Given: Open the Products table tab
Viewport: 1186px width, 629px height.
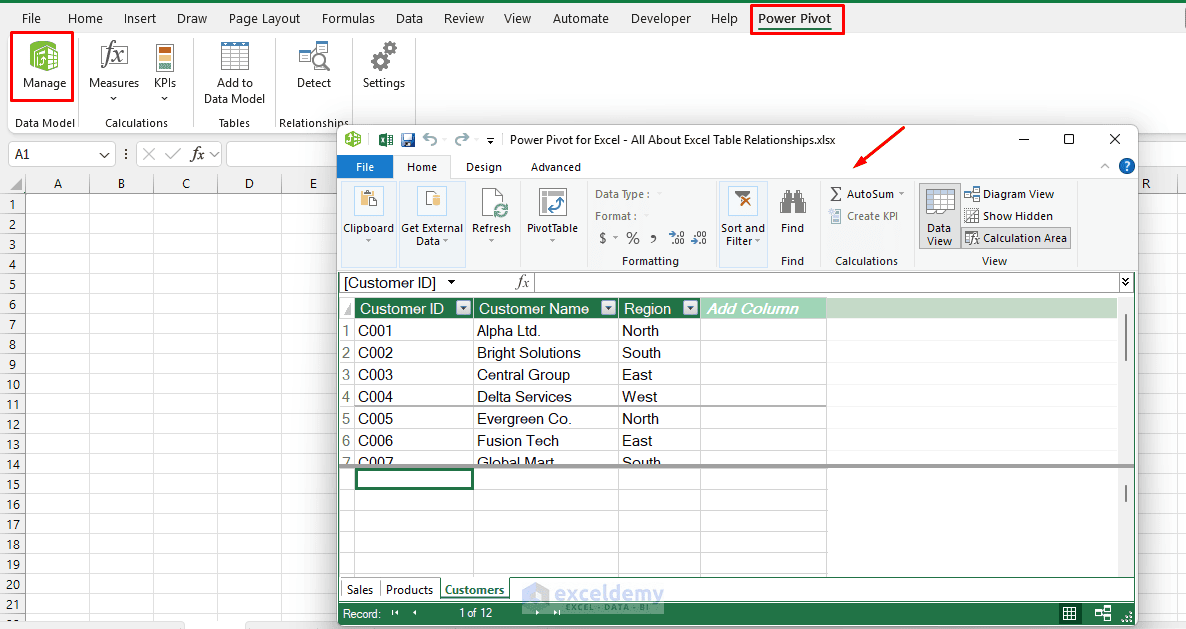Looking at the screenshot, I should tap(409, 590).
